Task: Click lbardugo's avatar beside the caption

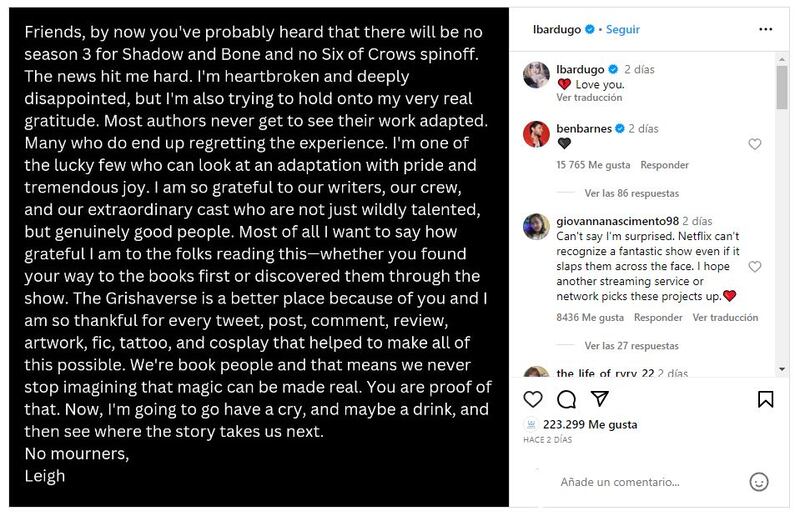Action: point(536,75)
